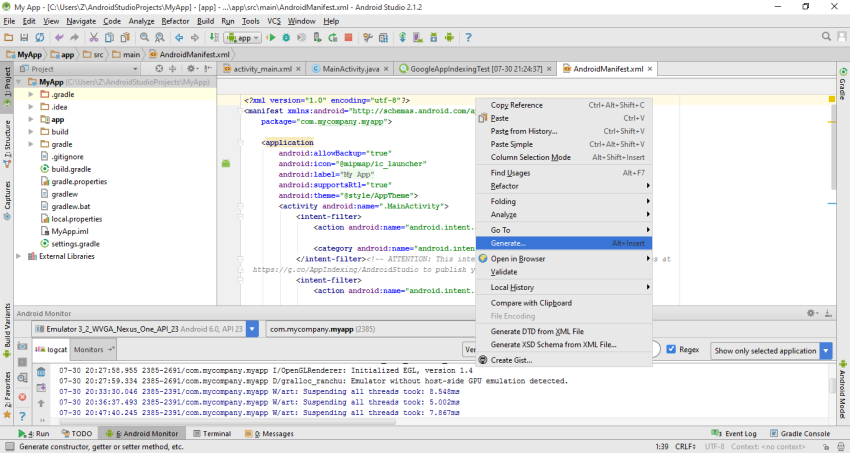Select Generate... in context menu

[x=564, y=243]
